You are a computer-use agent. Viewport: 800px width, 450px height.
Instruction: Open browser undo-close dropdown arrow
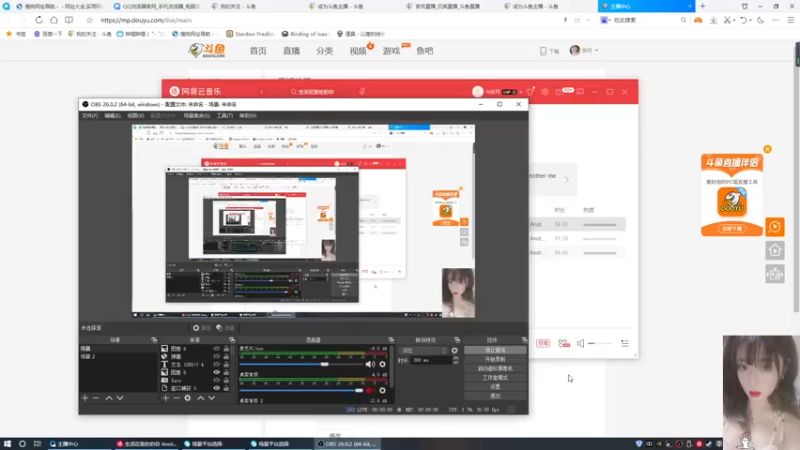(751, 20)
